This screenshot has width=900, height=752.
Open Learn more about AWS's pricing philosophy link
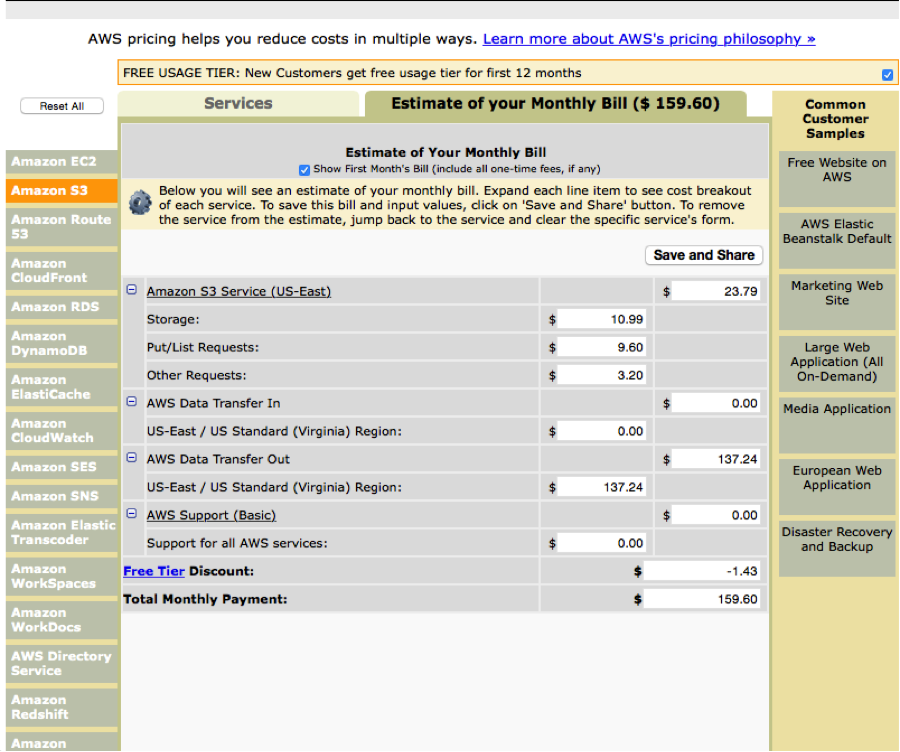pos(649,39)
